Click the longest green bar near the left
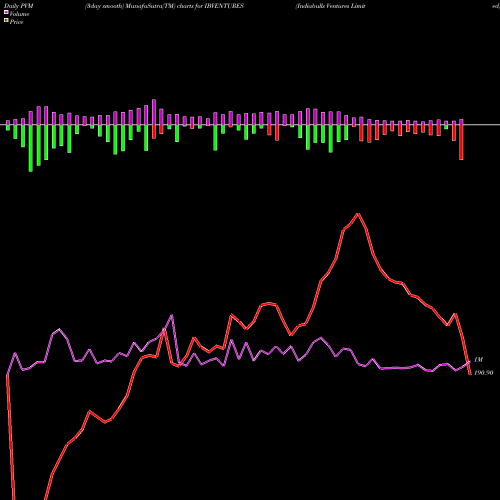 (x=31, y=148)
